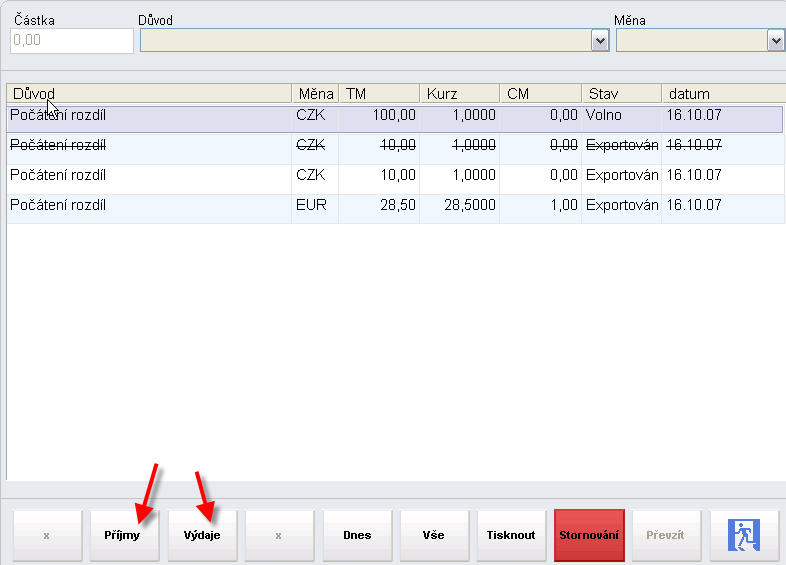
Task: Show all entries with Vše button
Action: [434, 535]
